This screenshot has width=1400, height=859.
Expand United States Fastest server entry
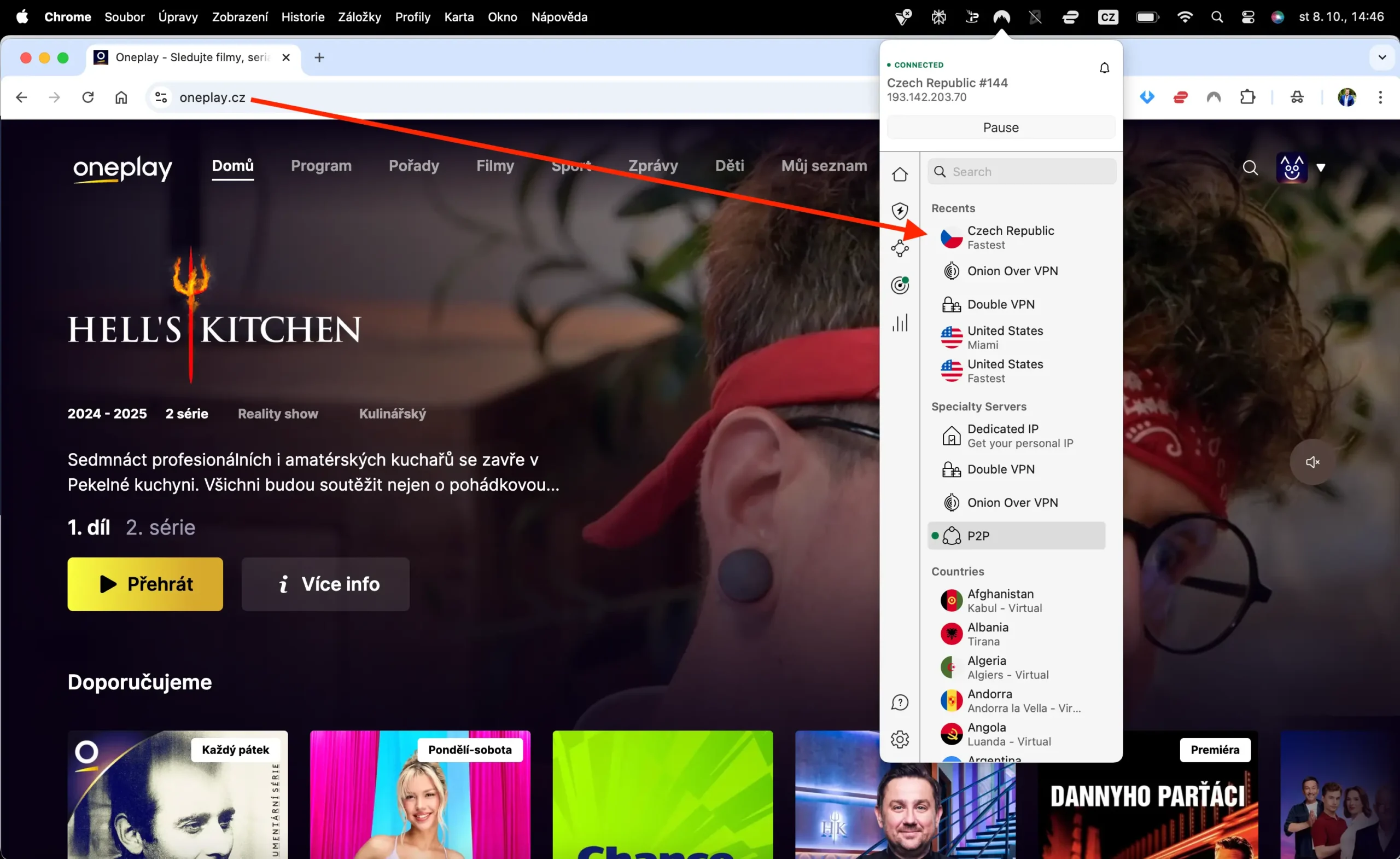[x=1005, y=370]
